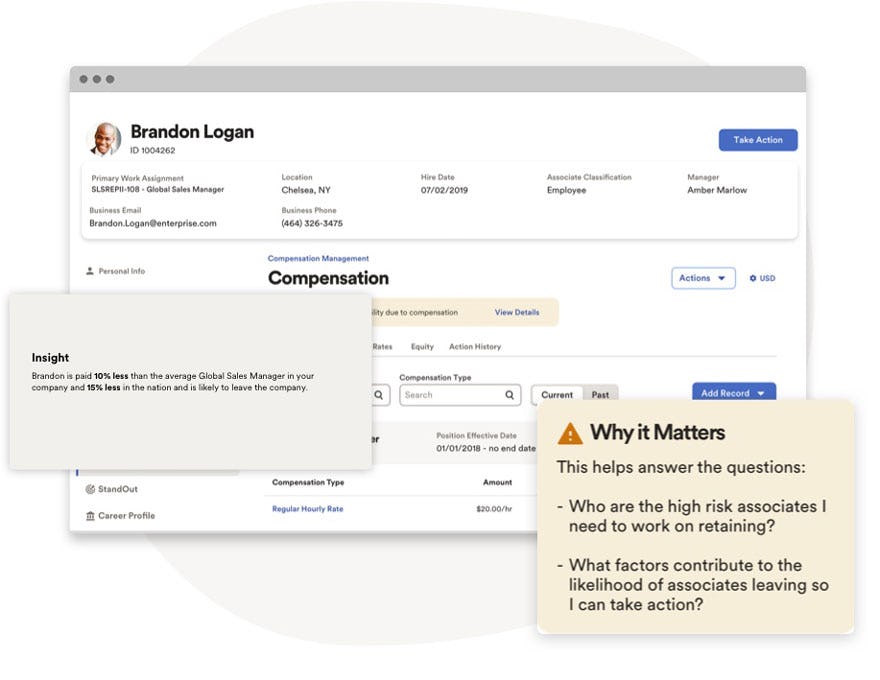Viewport: 880px width, 680px height.
Task: Expand the Add Record dropdown
Action: (x=733, y=393)
